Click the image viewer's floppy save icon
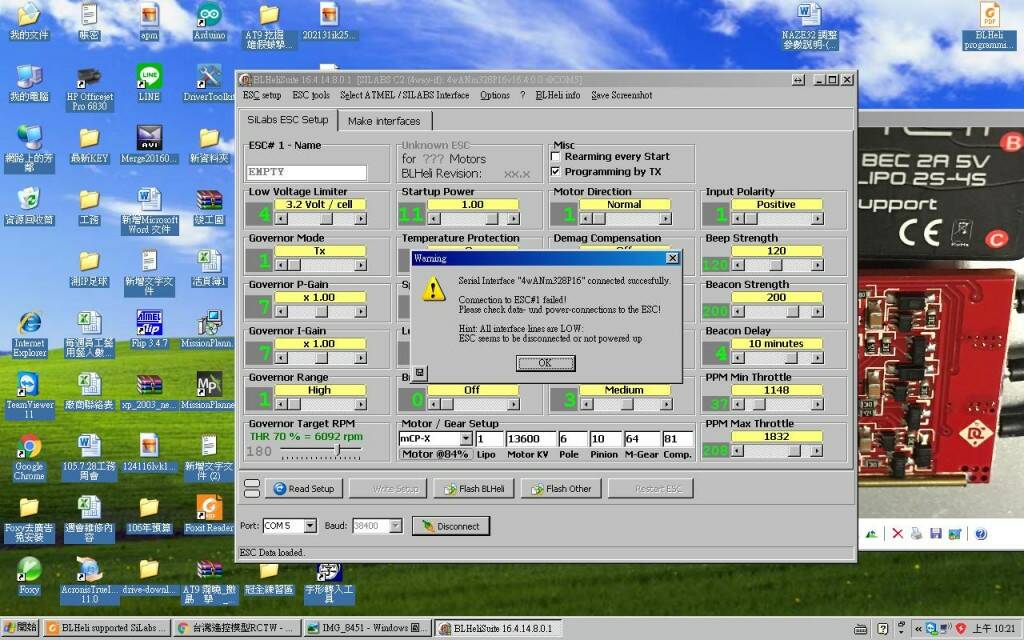The width and height of the screenshot is (1024, 640). [x=935, y=534]
